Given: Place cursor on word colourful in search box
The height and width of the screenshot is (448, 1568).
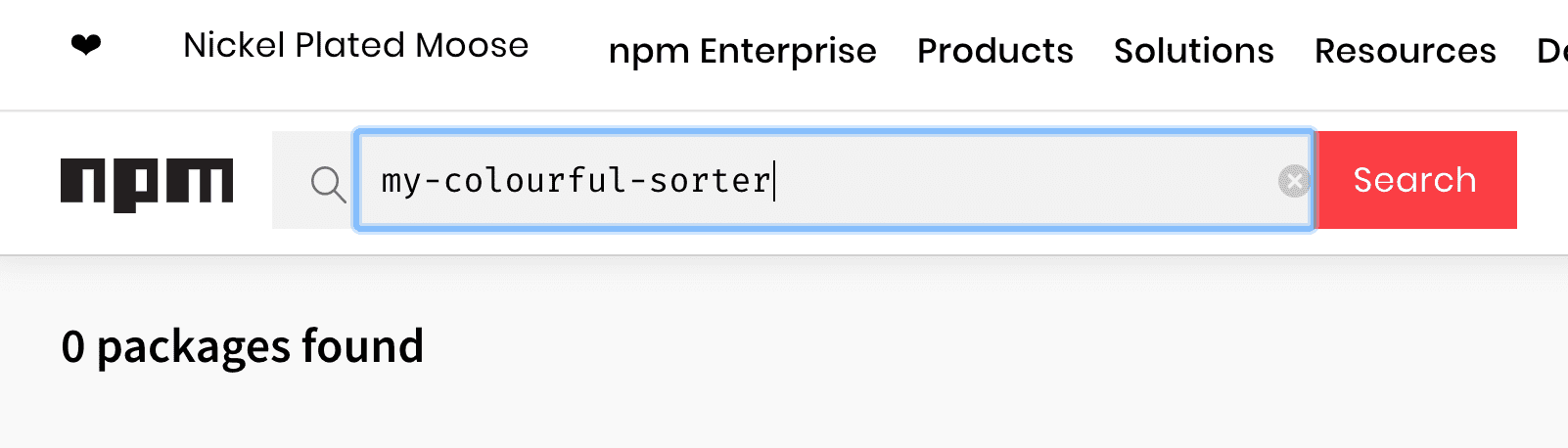Looking at the screenshot, I should pos(535,181).
